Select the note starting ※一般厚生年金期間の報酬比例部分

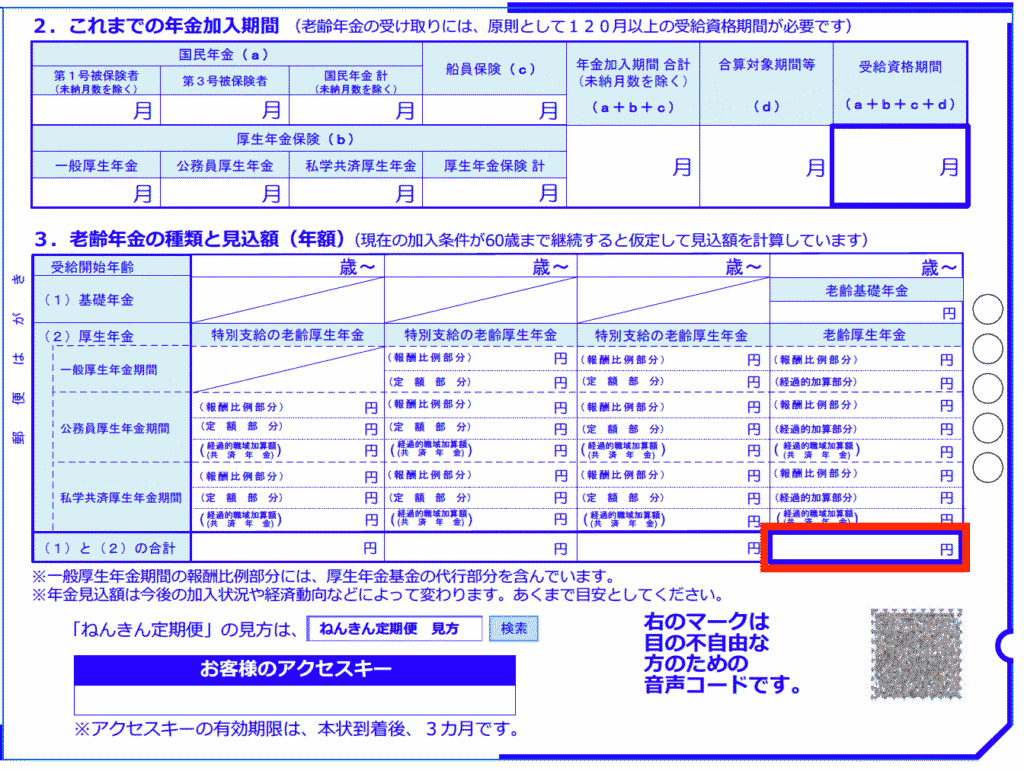click(324, 576)
